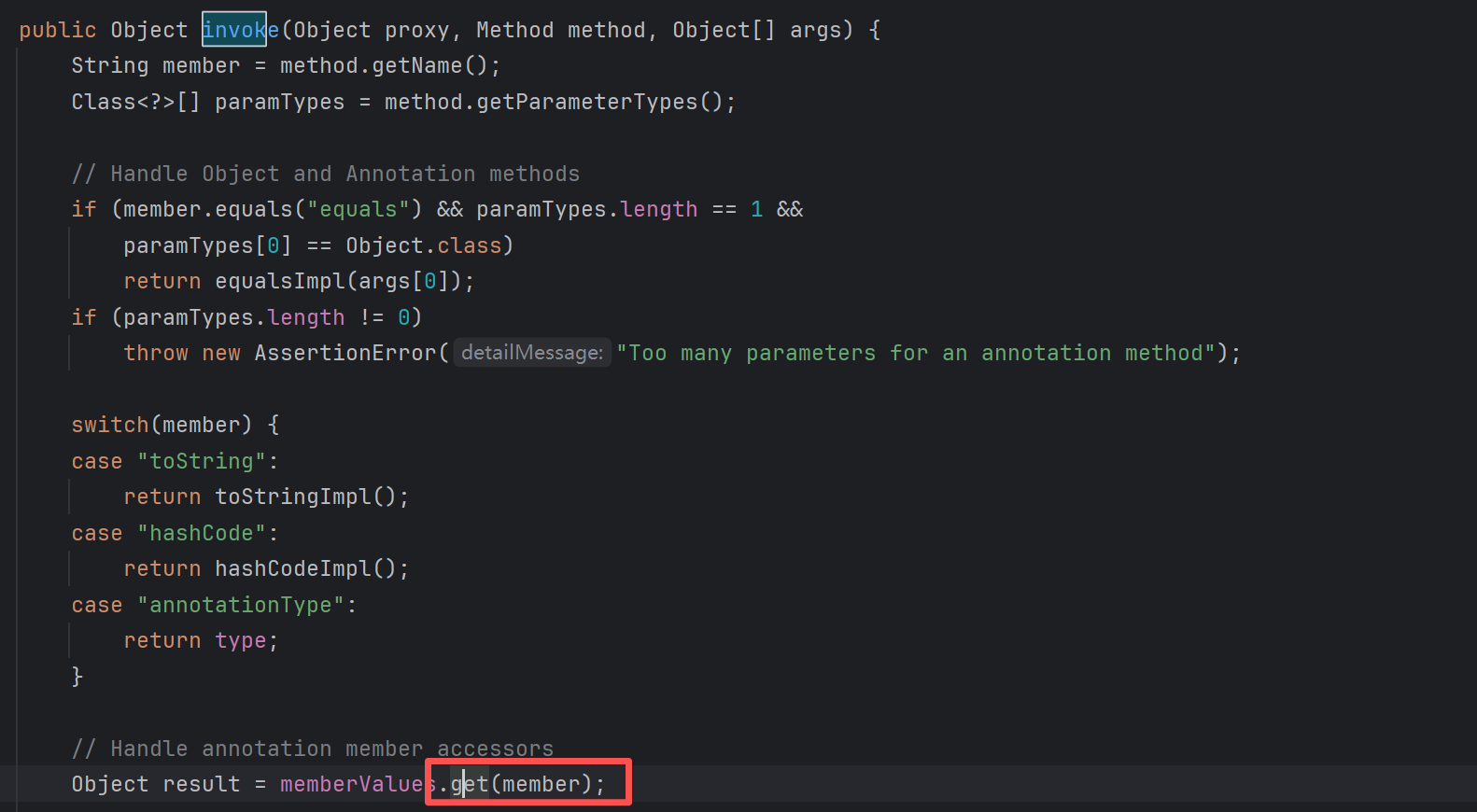Click Object.class in the condition
Screen dimensions: 1477x812
pyautogui.click(x=424, y=245)
